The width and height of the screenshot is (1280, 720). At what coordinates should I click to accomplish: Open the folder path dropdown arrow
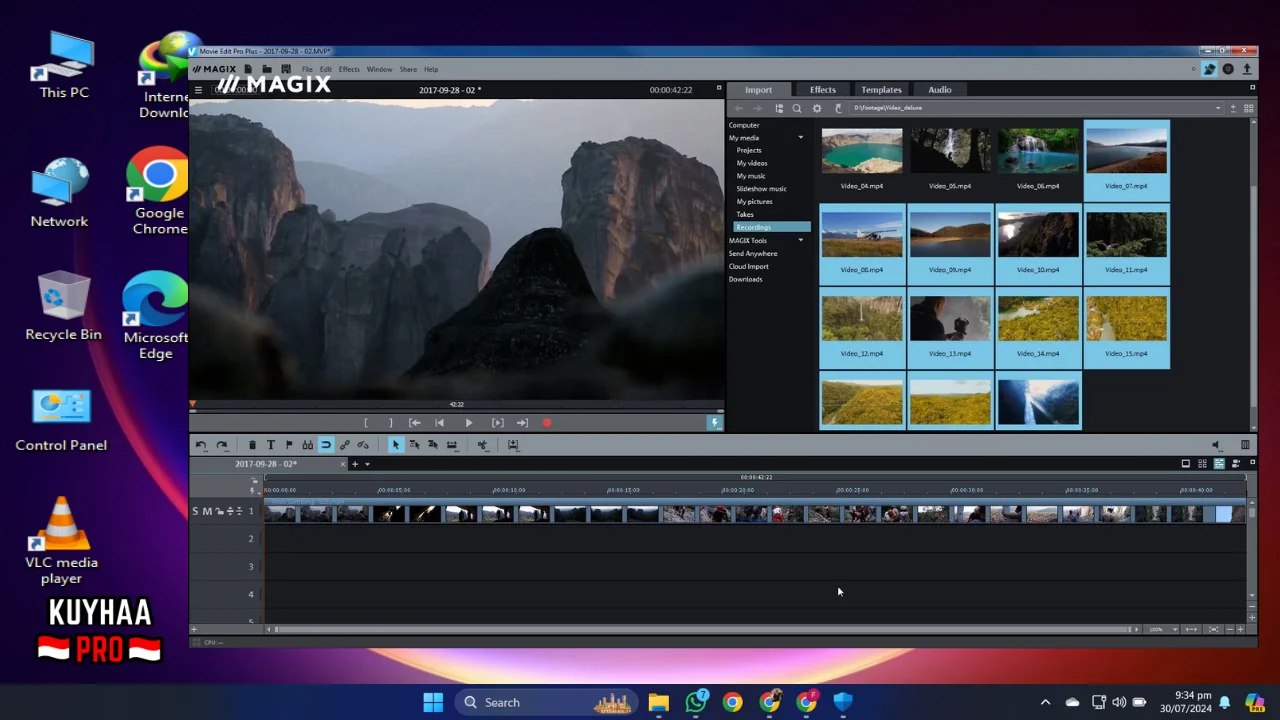1218,108
